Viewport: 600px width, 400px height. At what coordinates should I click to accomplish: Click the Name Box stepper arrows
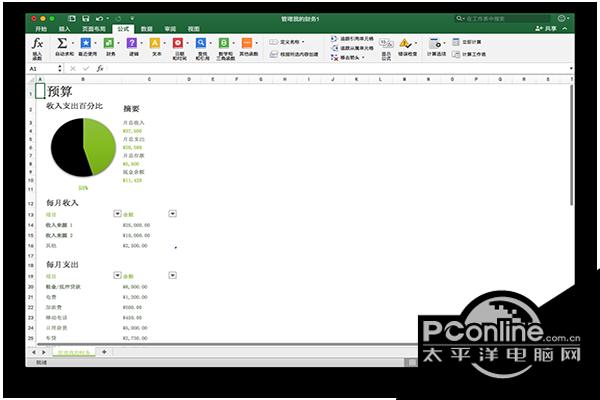tap(60, 69)
